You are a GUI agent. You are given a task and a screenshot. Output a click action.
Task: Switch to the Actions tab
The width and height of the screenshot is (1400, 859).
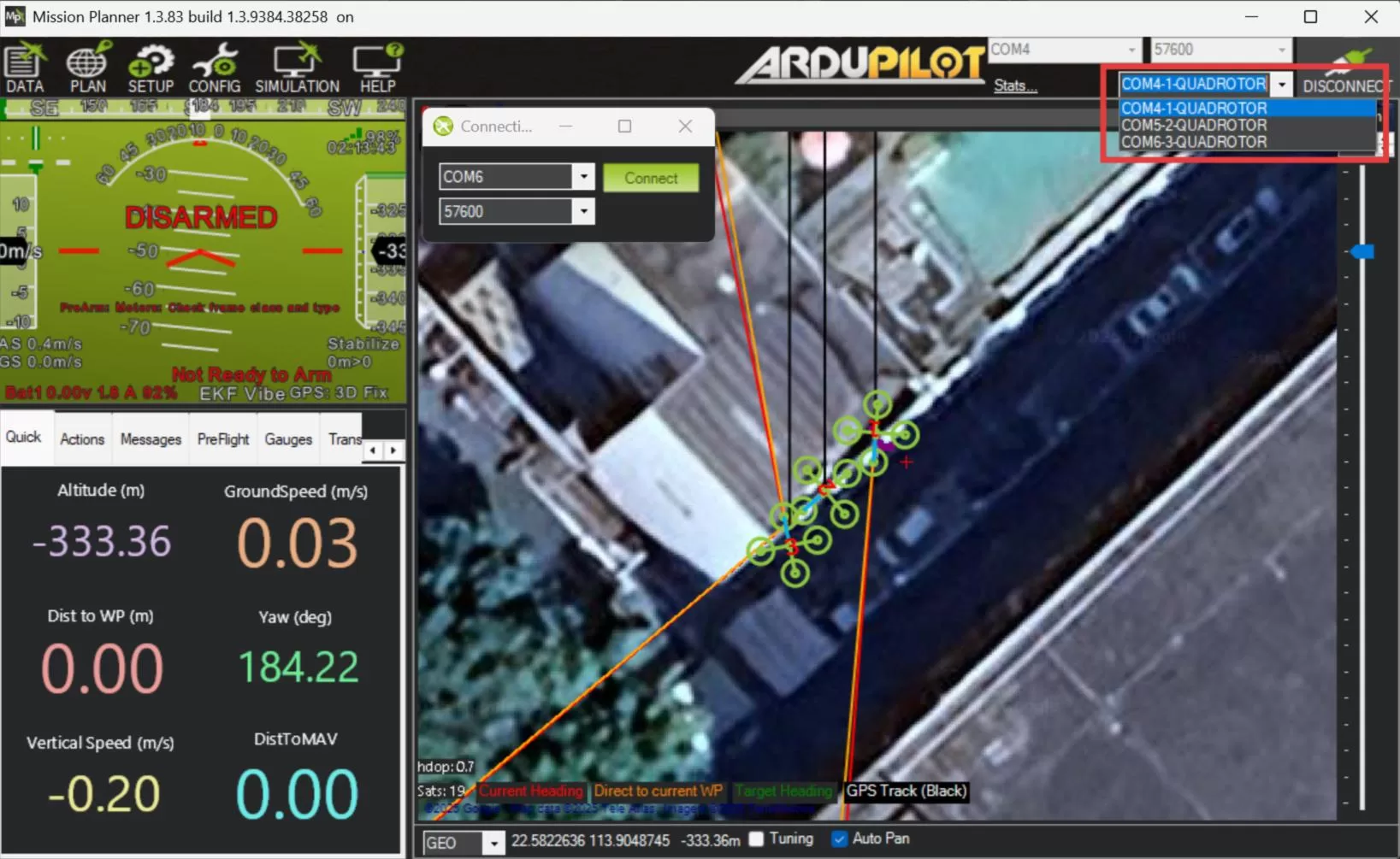(82, 439)
